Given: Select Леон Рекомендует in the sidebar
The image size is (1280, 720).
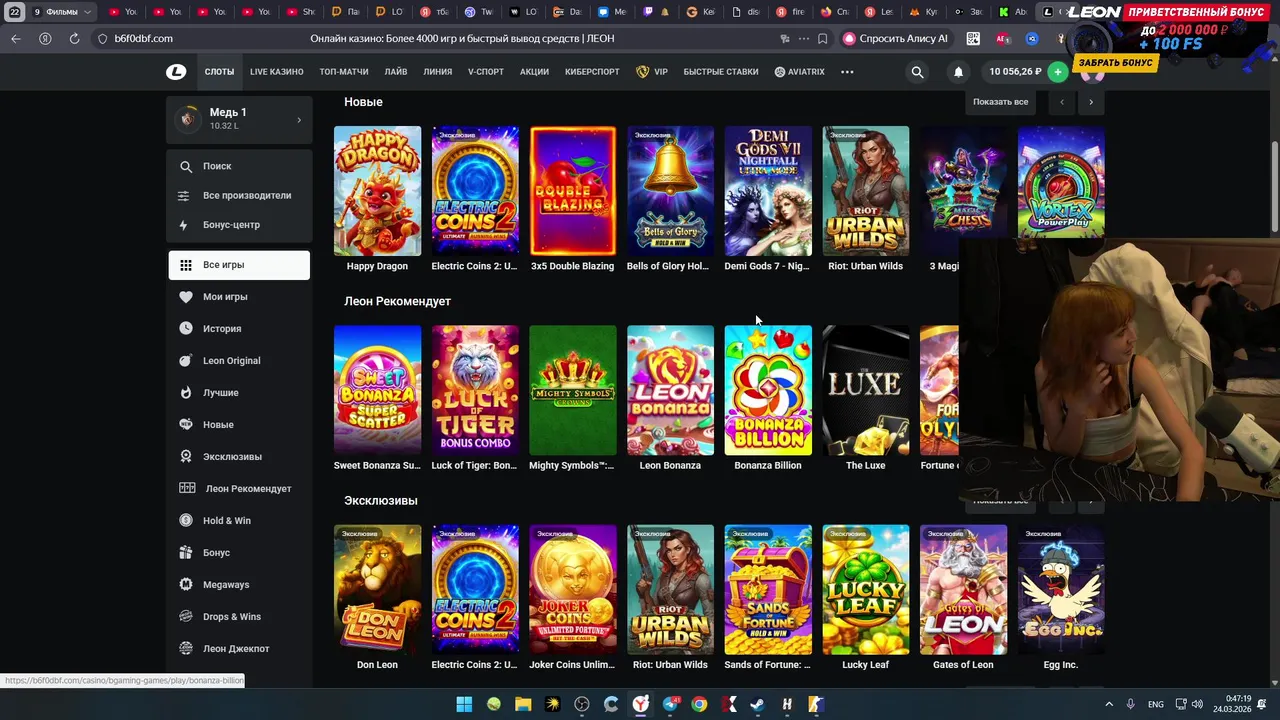Looking at the screenshot, I should [239, 489].
